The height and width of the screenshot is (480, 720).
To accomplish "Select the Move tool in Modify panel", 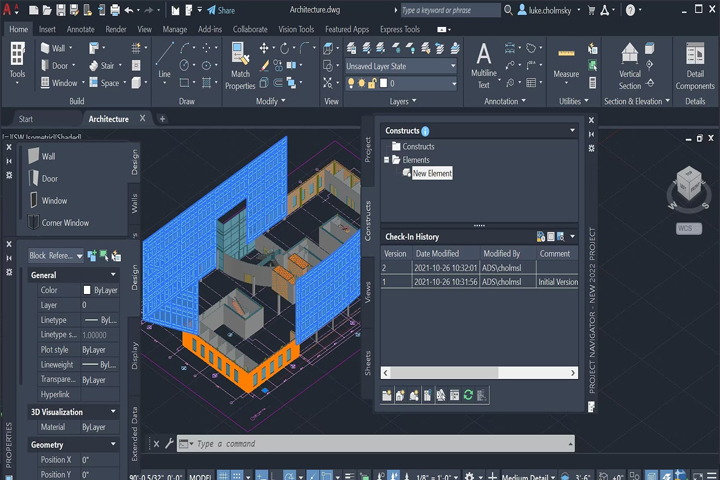I will point(264,48).
